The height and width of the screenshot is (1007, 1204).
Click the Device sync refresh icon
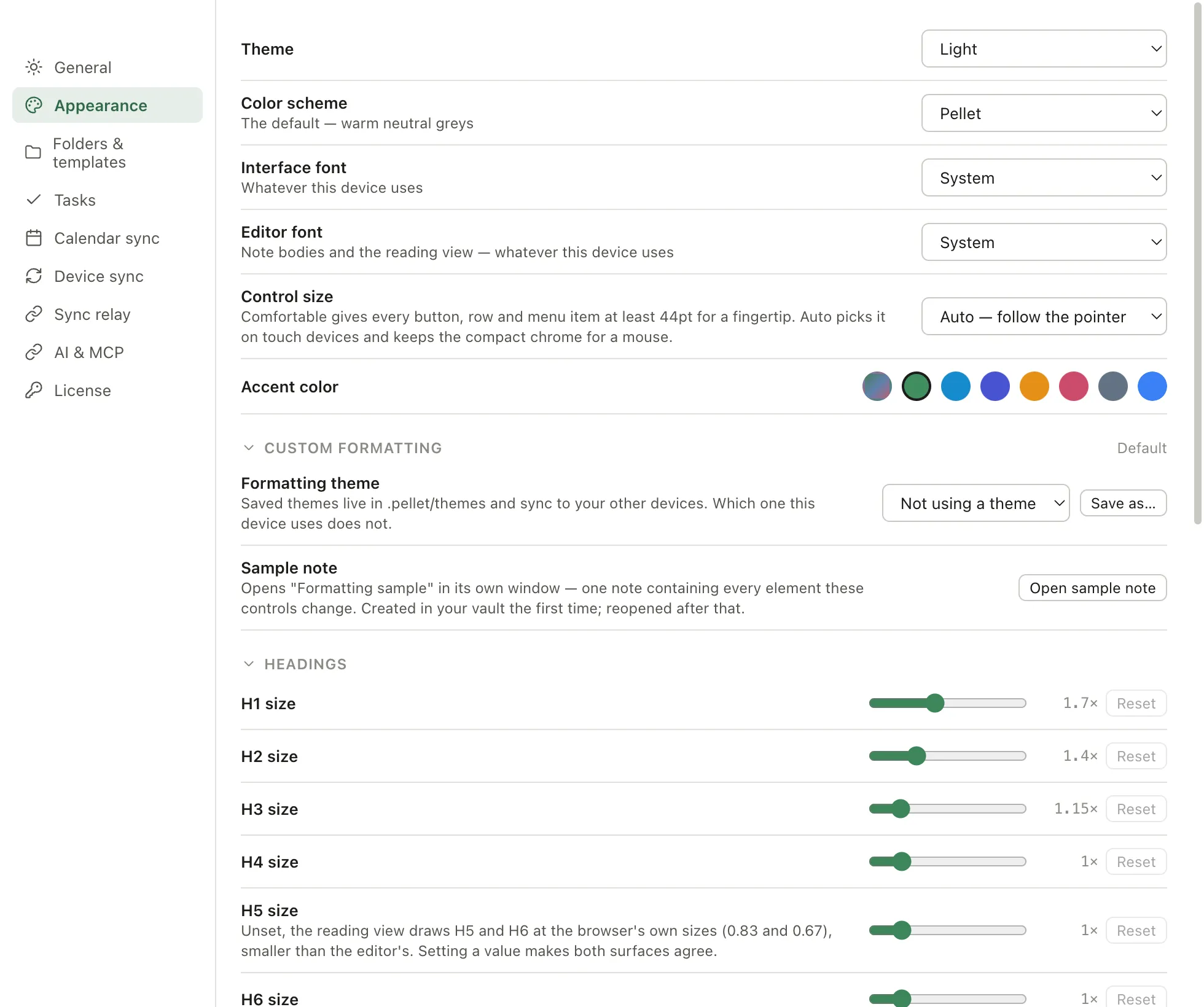point(34,276)
